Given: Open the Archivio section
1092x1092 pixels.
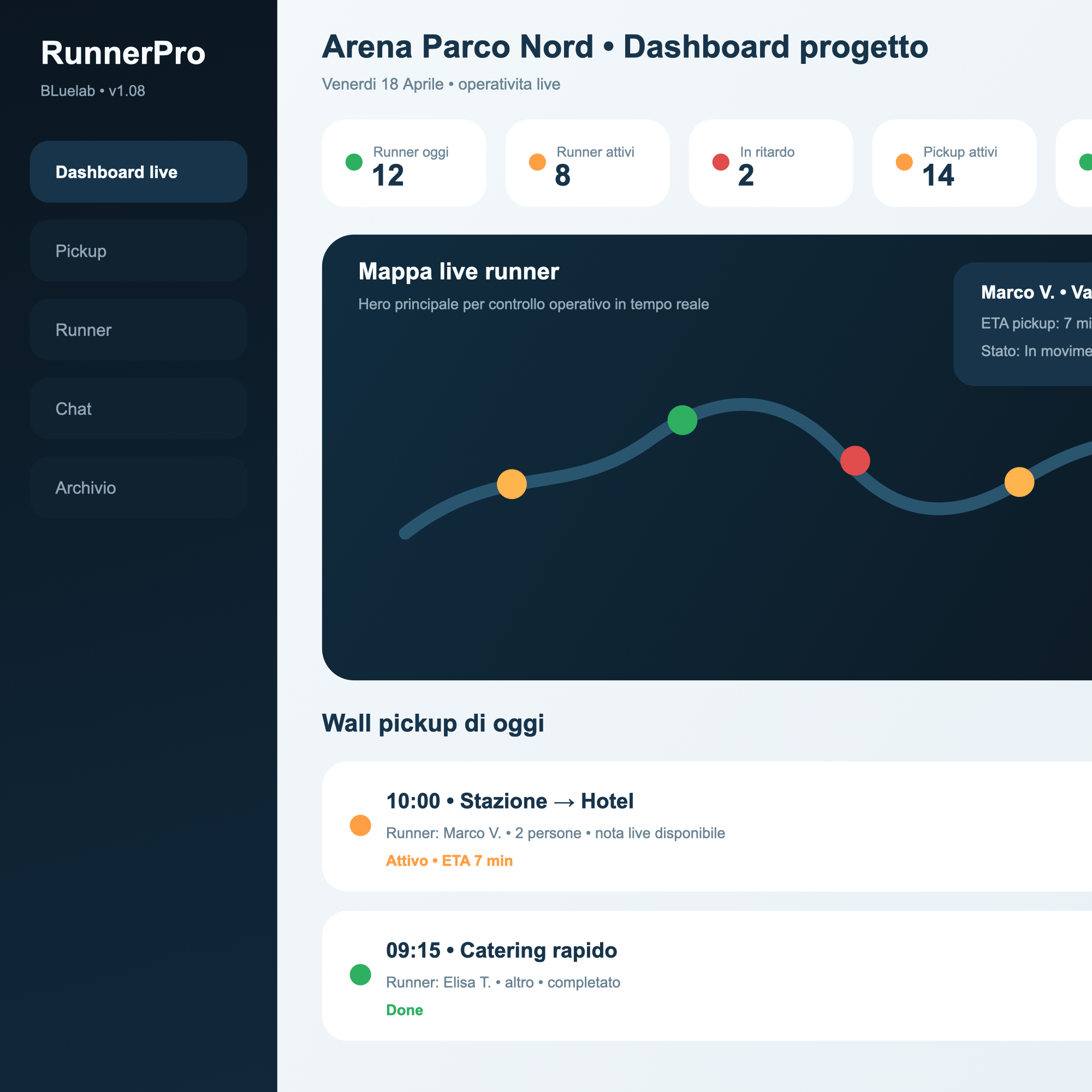Looking at the screenshot, I should click(x=138, y=487).
